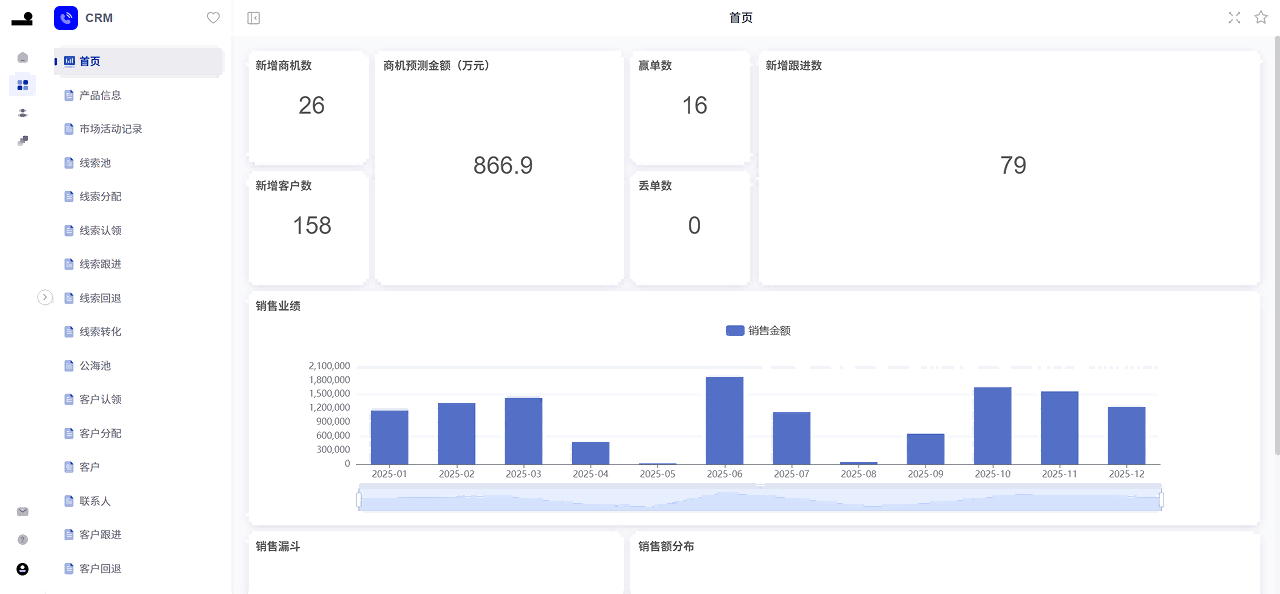Click the CRM phone logo icon
This screenshot has width=1280, height=594.
66,18
